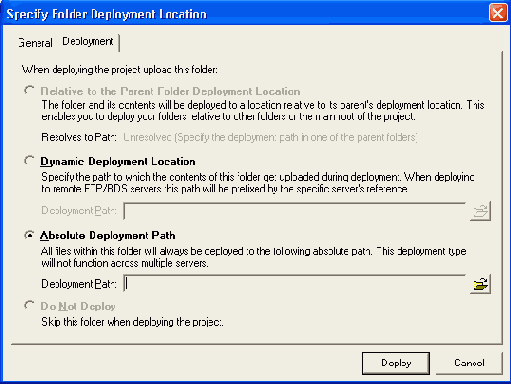The height and width of the screenshot is (384, 511).
Task: Select the Absolute Deployment Path radio button
Action: point(29,235)
